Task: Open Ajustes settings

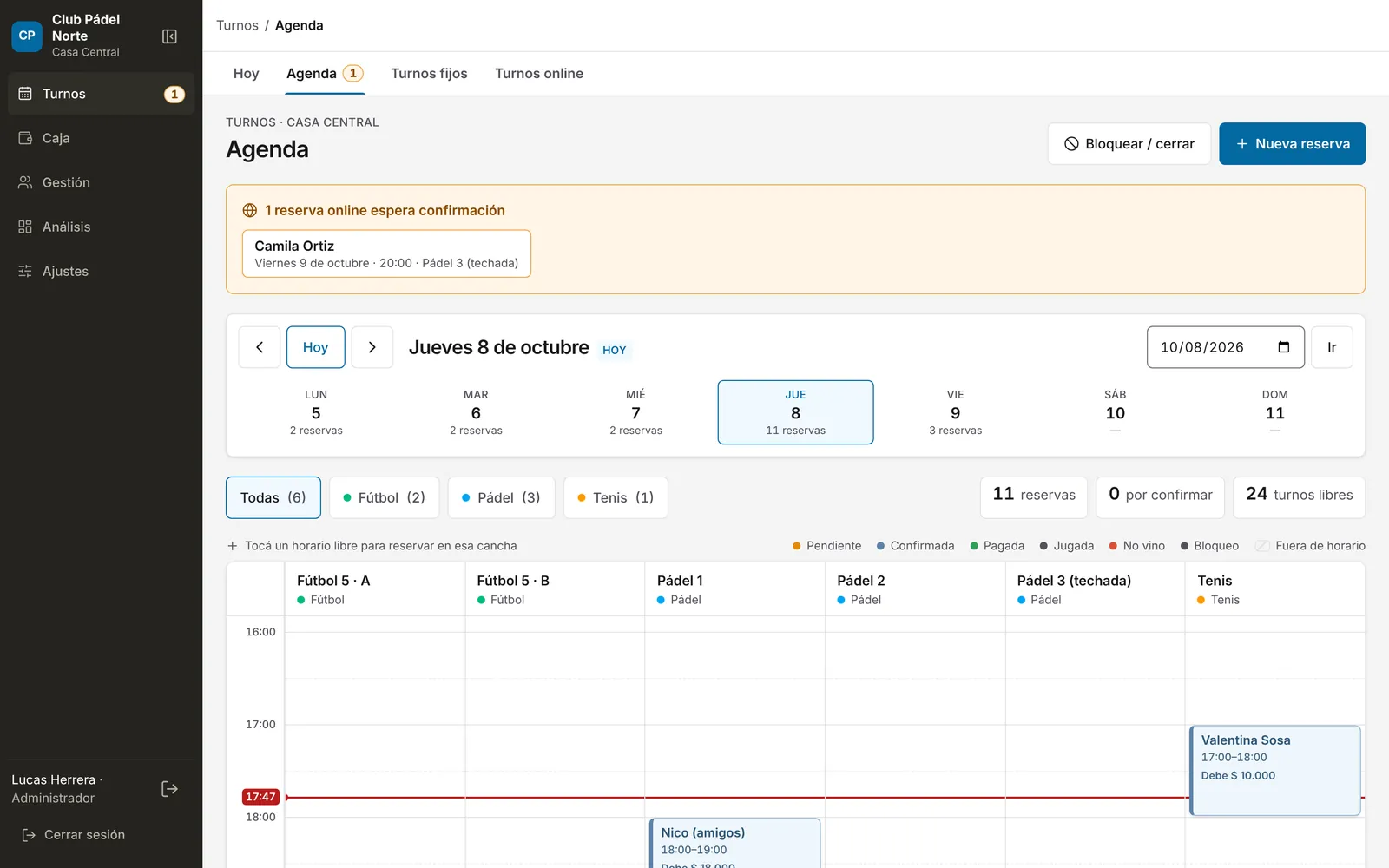Action: tap(101, 271)
